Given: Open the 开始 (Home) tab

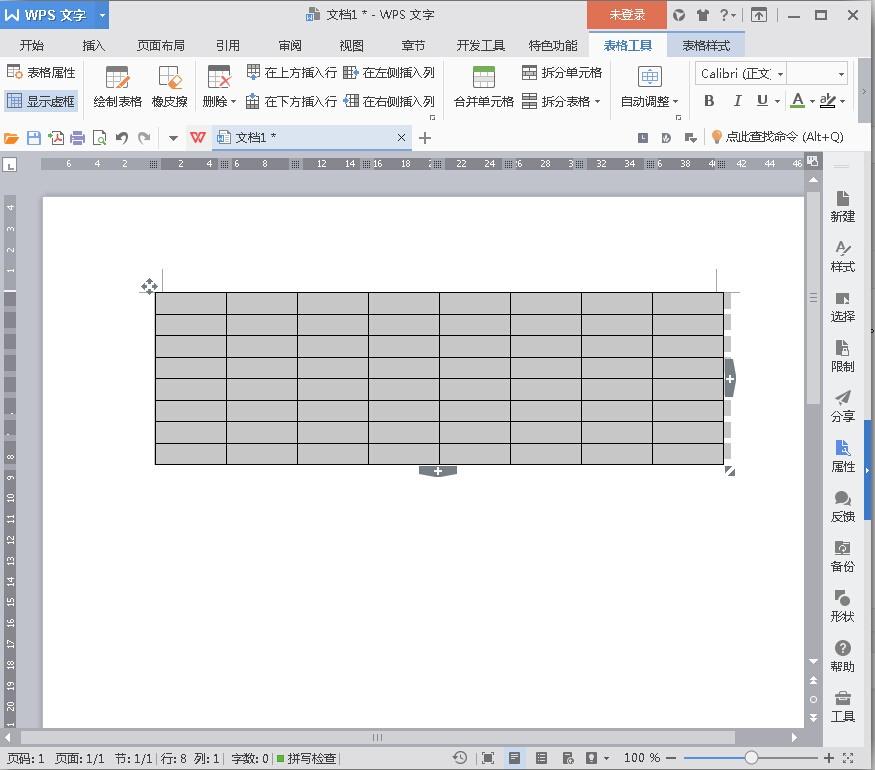Looking at the screenshot, I should [x=32, y=46].
